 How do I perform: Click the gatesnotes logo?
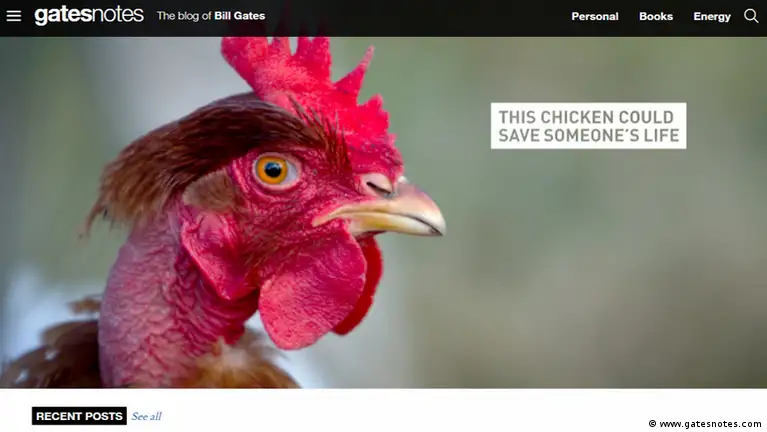click(x=89, y=16)
